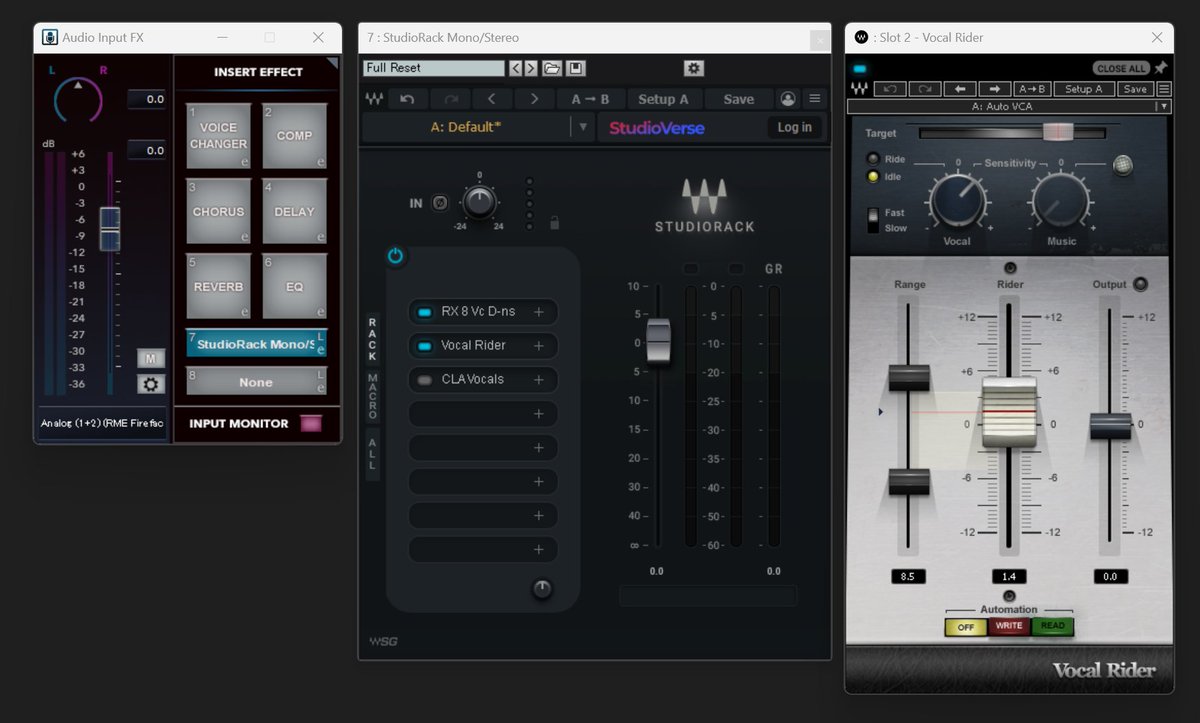Open the StudioRack window gear settings
The width and height of the screenshot is (1200, 723).
tap(694, 68)
